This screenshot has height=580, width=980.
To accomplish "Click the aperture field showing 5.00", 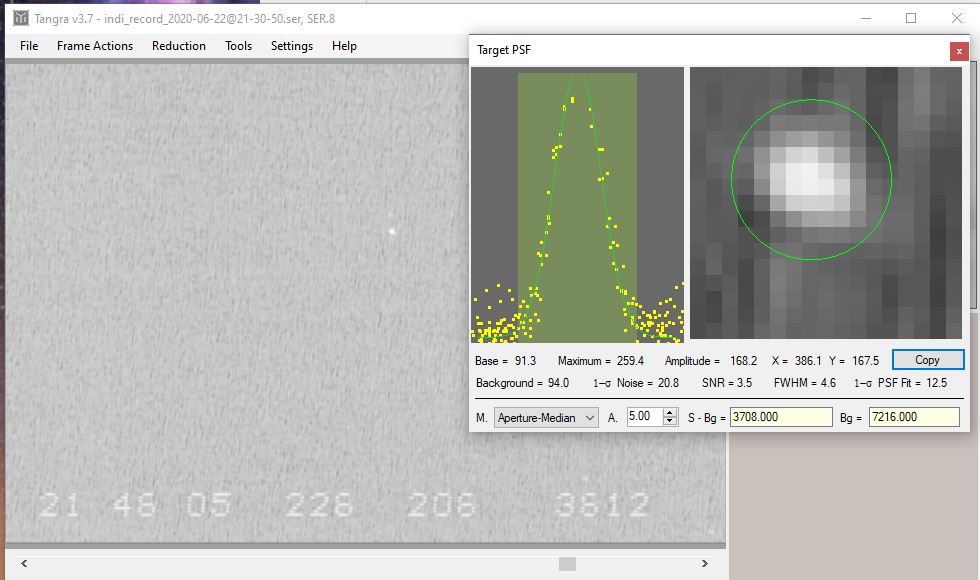I will tap(643, 417).
